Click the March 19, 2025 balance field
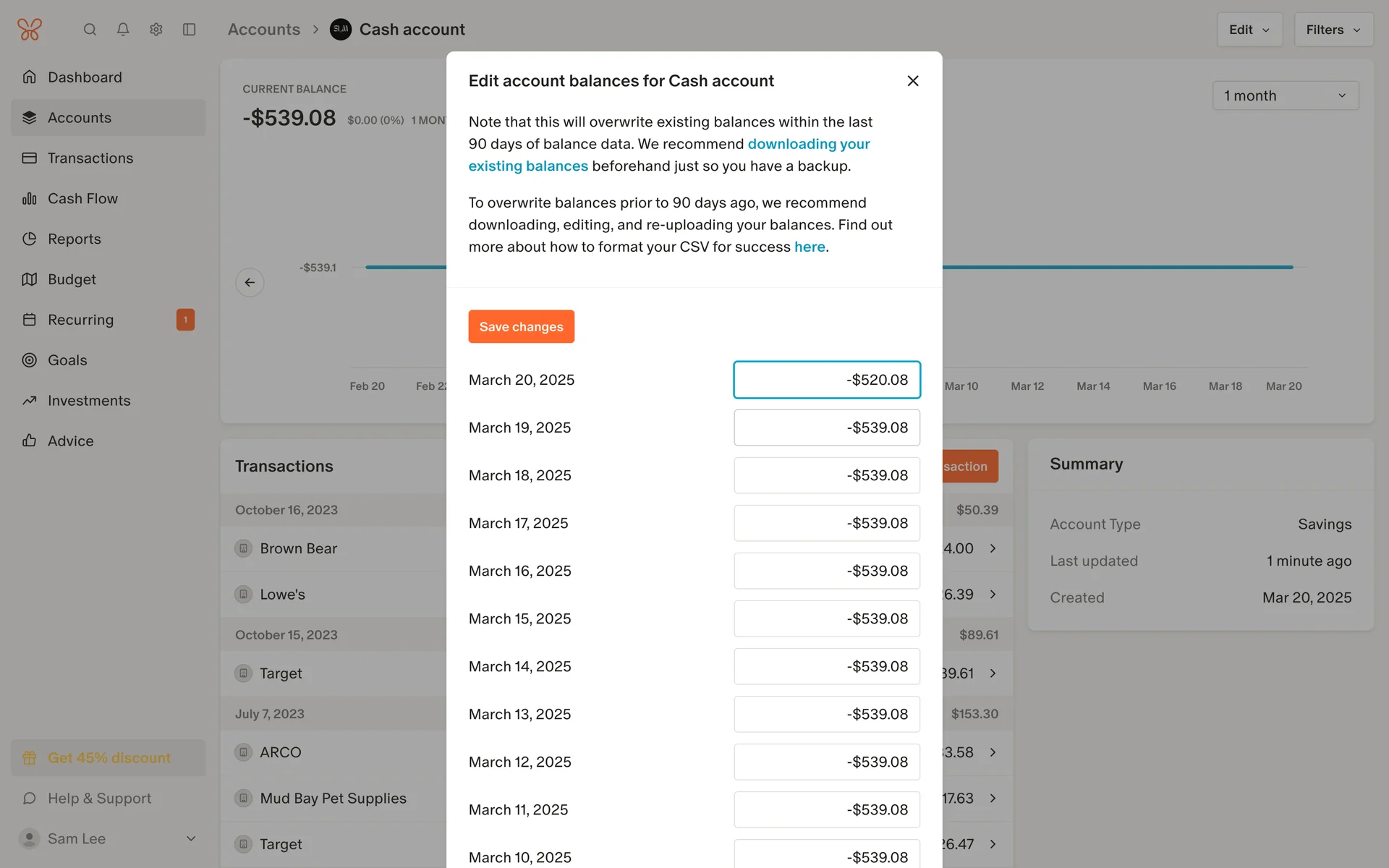The image size is (1389, 868). (x=826, y=427)
